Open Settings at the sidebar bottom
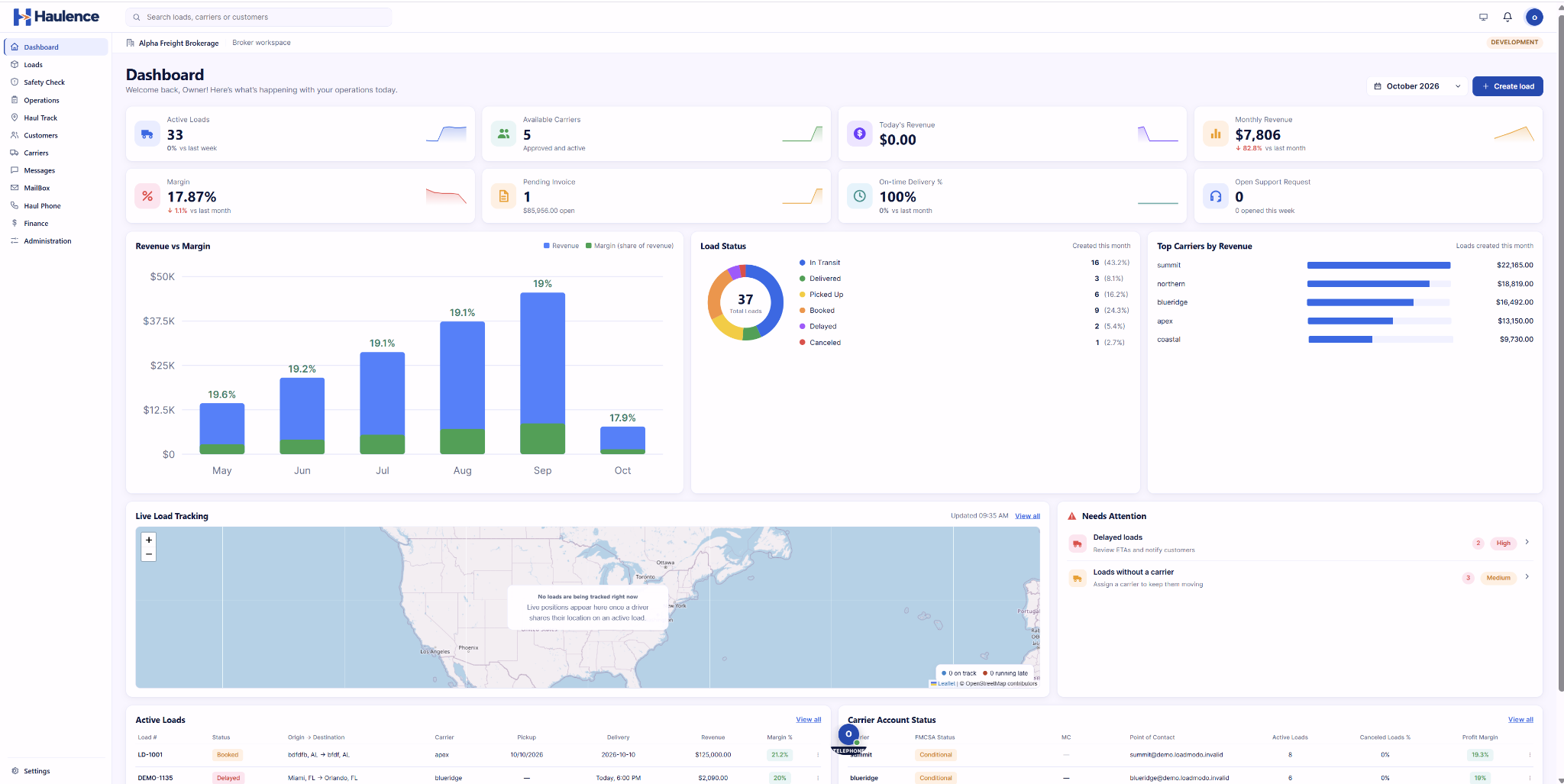The height and width of the screenshot is (784, 1564). point(56,771)
